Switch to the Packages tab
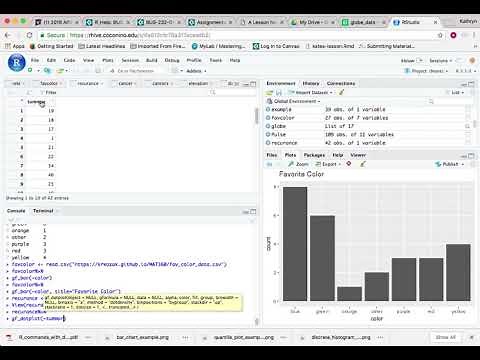The width and height of the screenshot is (480, 360). (x=314, y=155)
